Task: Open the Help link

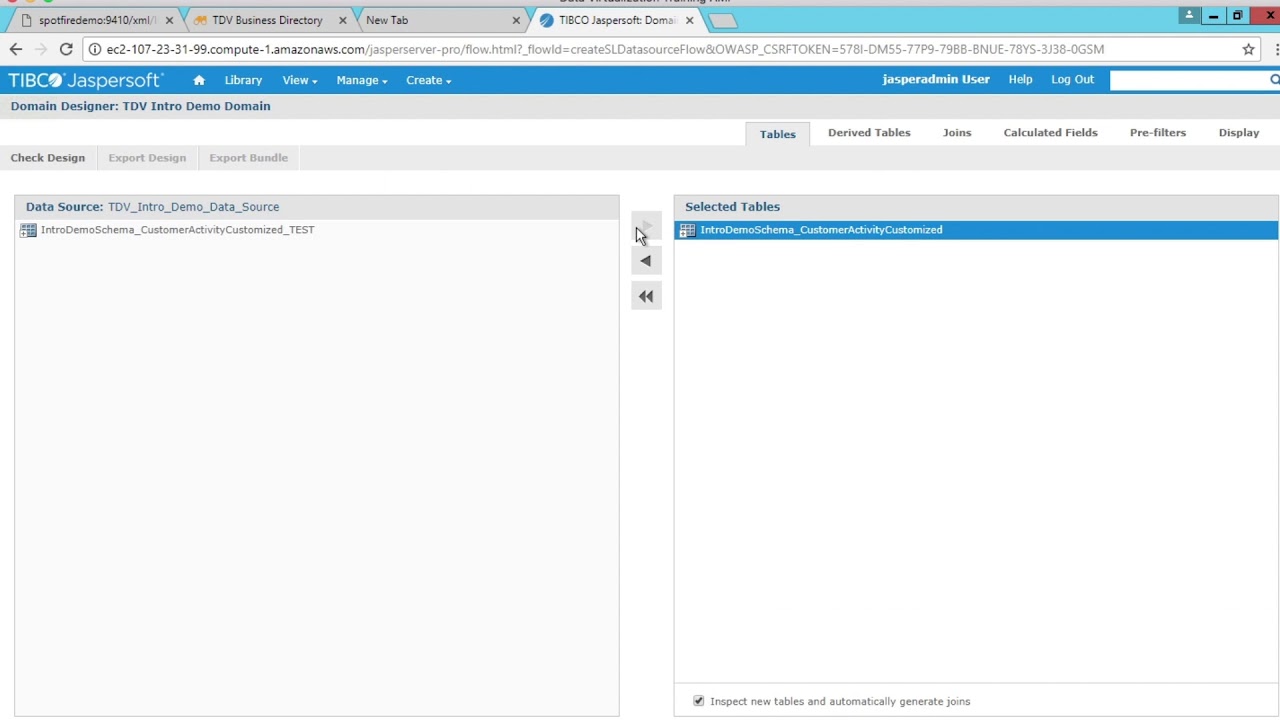Action: 1020,80
